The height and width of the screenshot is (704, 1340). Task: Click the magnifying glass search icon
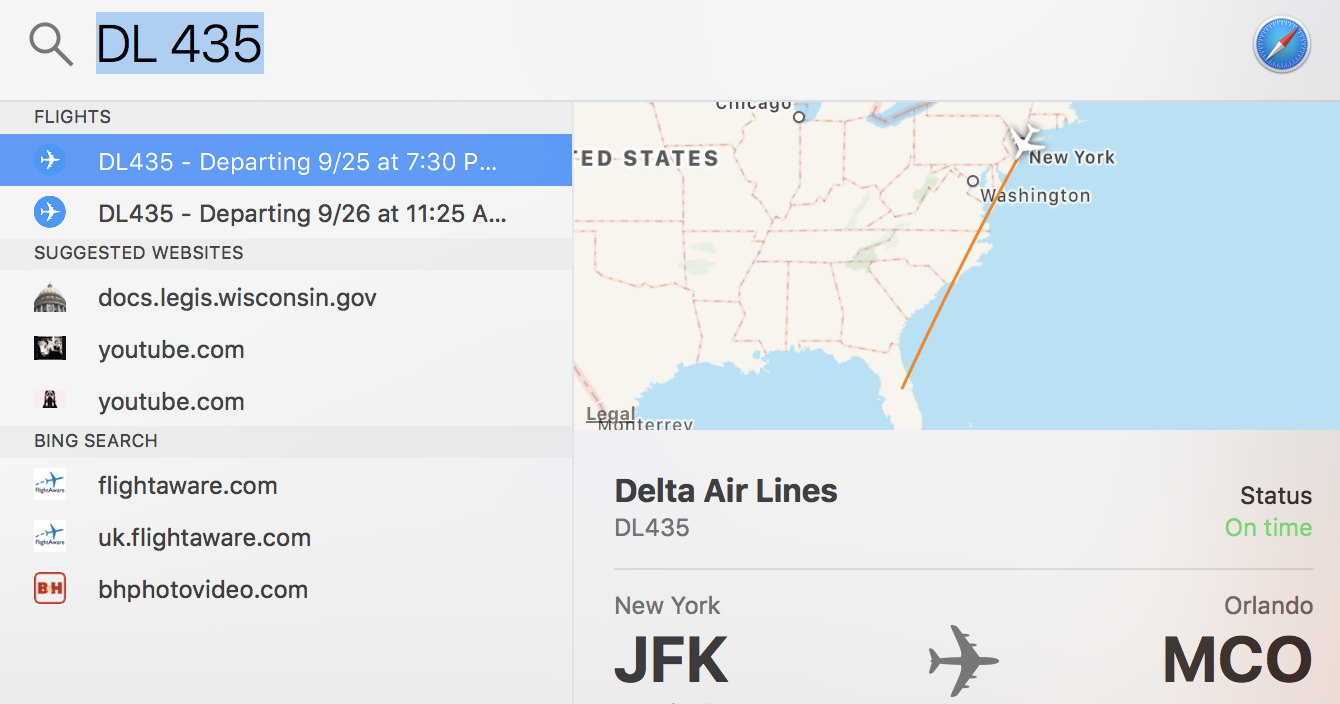click(x=50, y=44)
